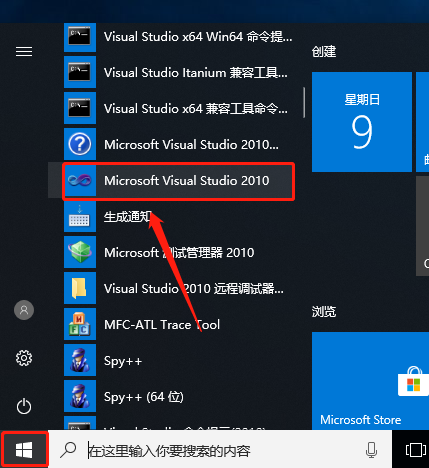Click the user account avatar icon
The image size is (429, 468).
point(24,310)
